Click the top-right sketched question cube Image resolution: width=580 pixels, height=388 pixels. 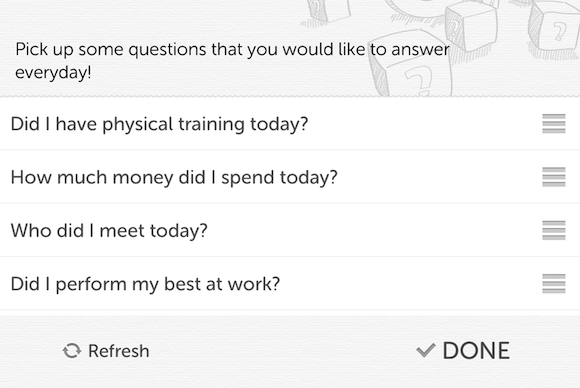tap(555, 28)
